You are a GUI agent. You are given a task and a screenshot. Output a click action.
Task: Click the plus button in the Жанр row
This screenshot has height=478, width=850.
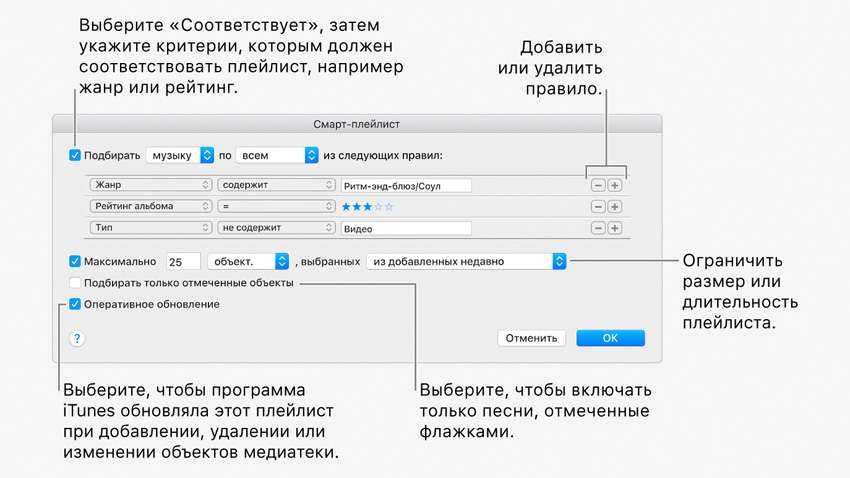tap(615, 185)
